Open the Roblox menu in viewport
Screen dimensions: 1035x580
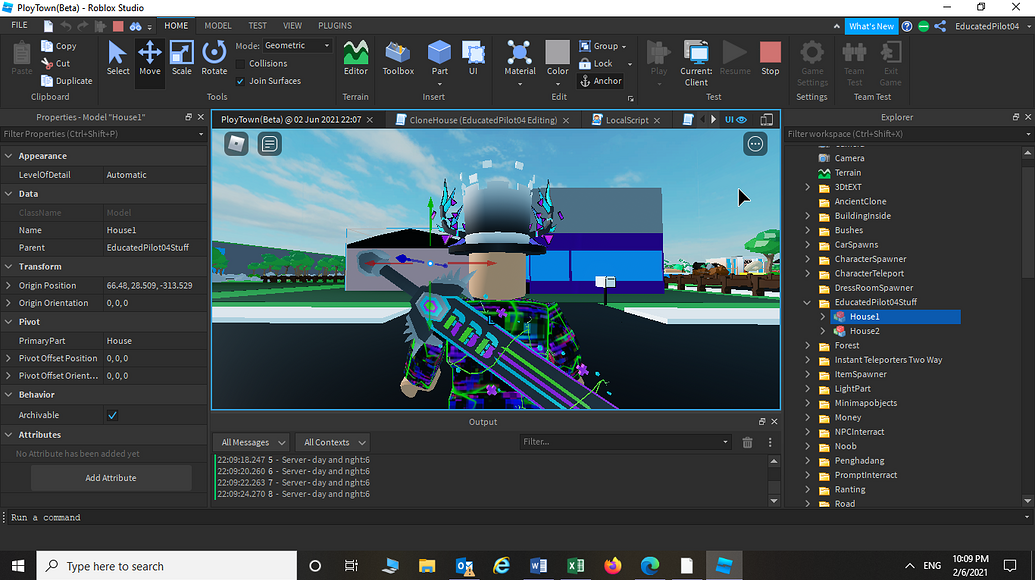tap(236, 144)
